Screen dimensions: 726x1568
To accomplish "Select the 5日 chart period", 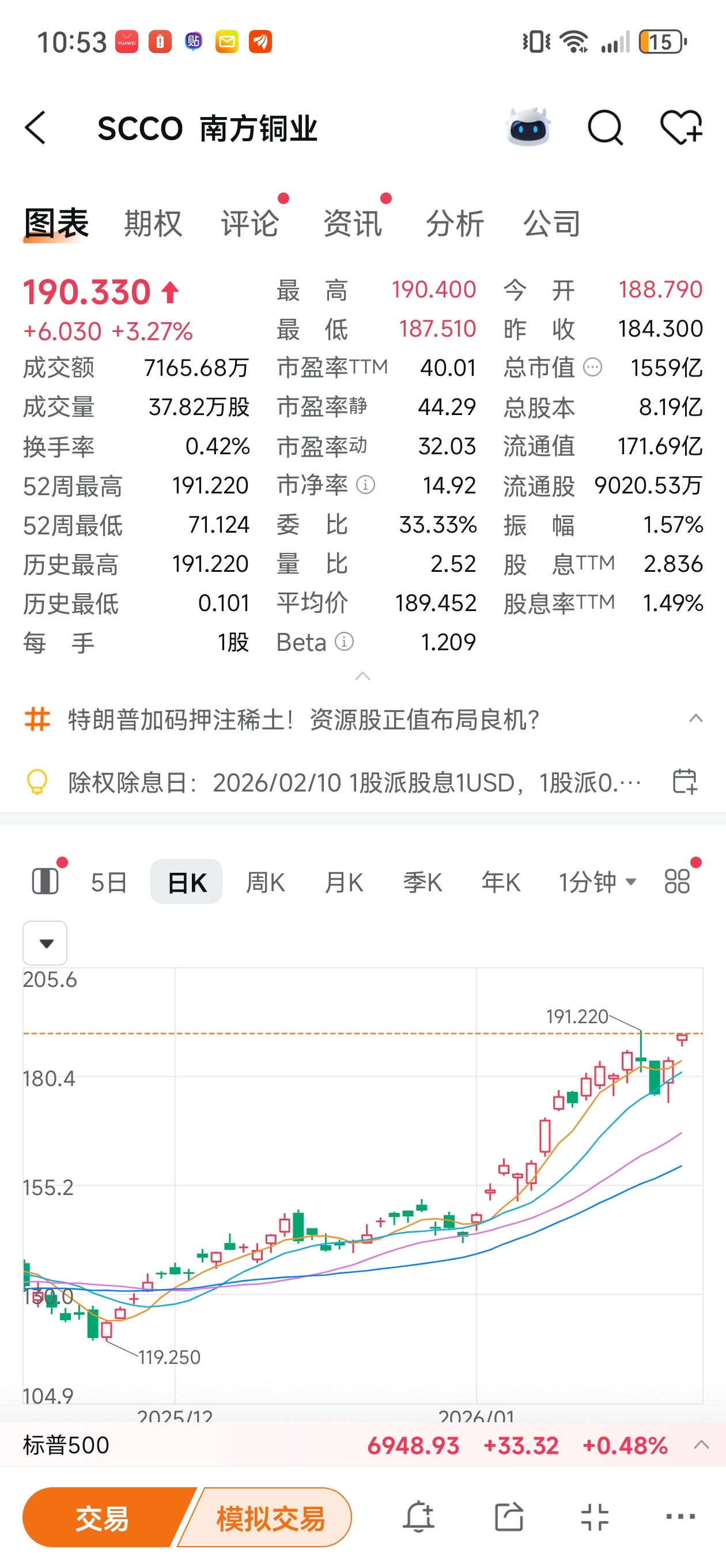I will [x=109, y=882].
